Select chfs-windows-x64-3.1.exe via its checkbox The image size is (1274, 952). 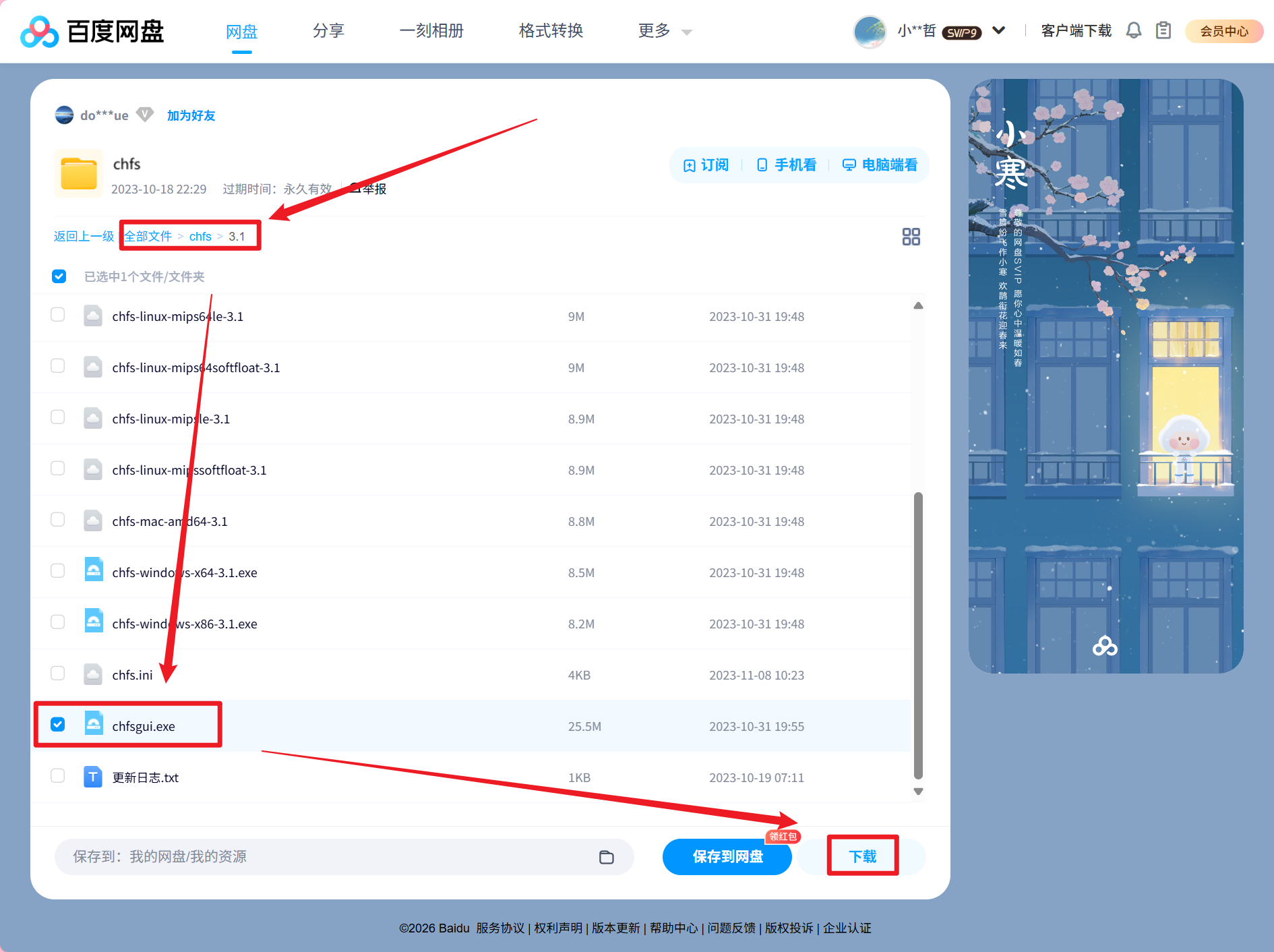(x=58, y=570)
